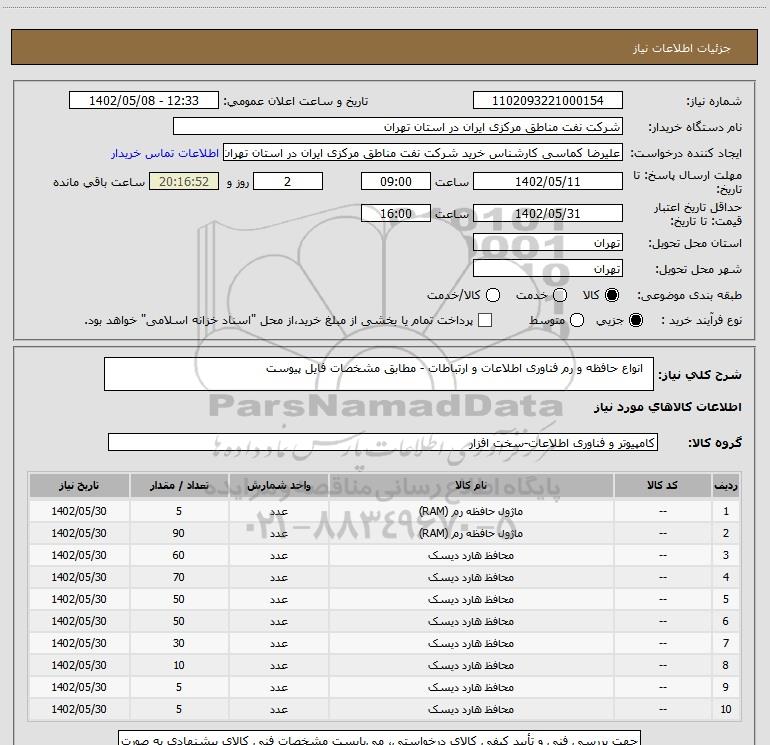Click the request creator field علیرضا کماسی
Screen dimensions: 770x745
pos(423,153)
